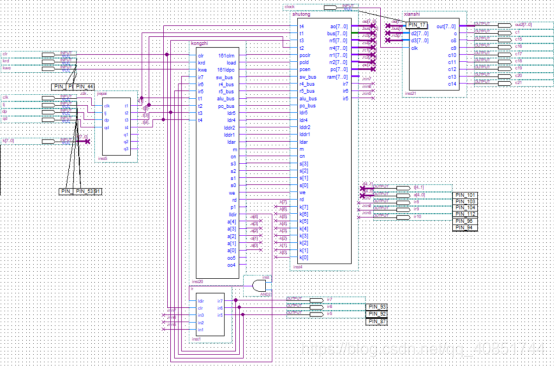Select the jiepai timing block
554x367 pixels.
(116, 126)
